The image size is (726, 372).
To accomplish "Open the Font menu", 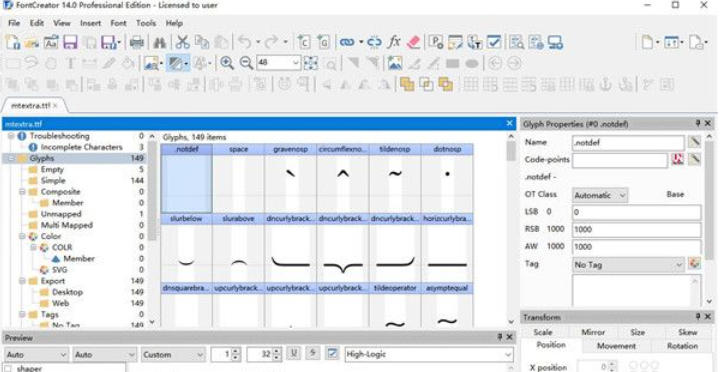I will (118, 23).
